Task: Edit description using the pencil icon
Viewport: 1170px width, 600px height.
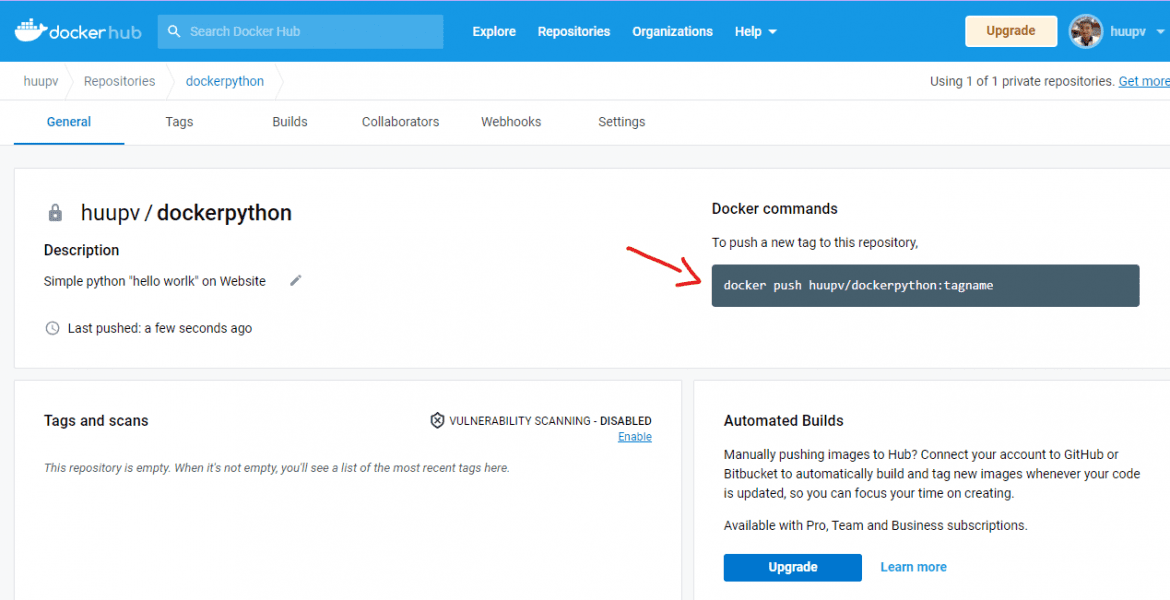Action: [295, 281]
